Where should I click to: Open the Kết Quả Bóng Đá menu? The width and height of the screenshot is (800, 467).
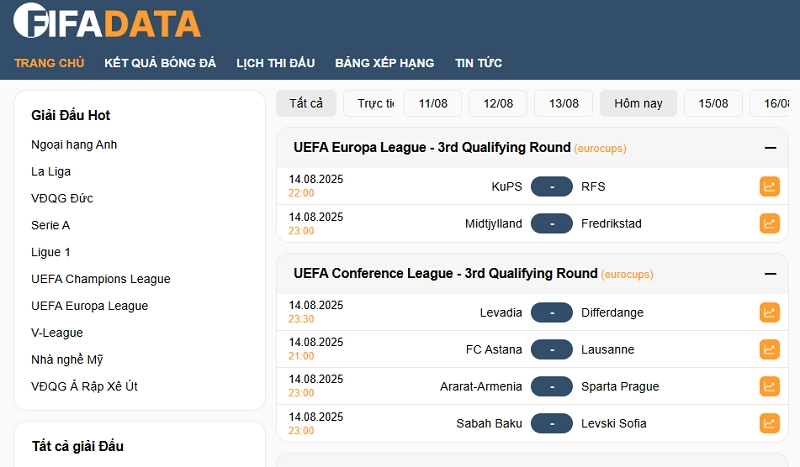pos(160,63)
